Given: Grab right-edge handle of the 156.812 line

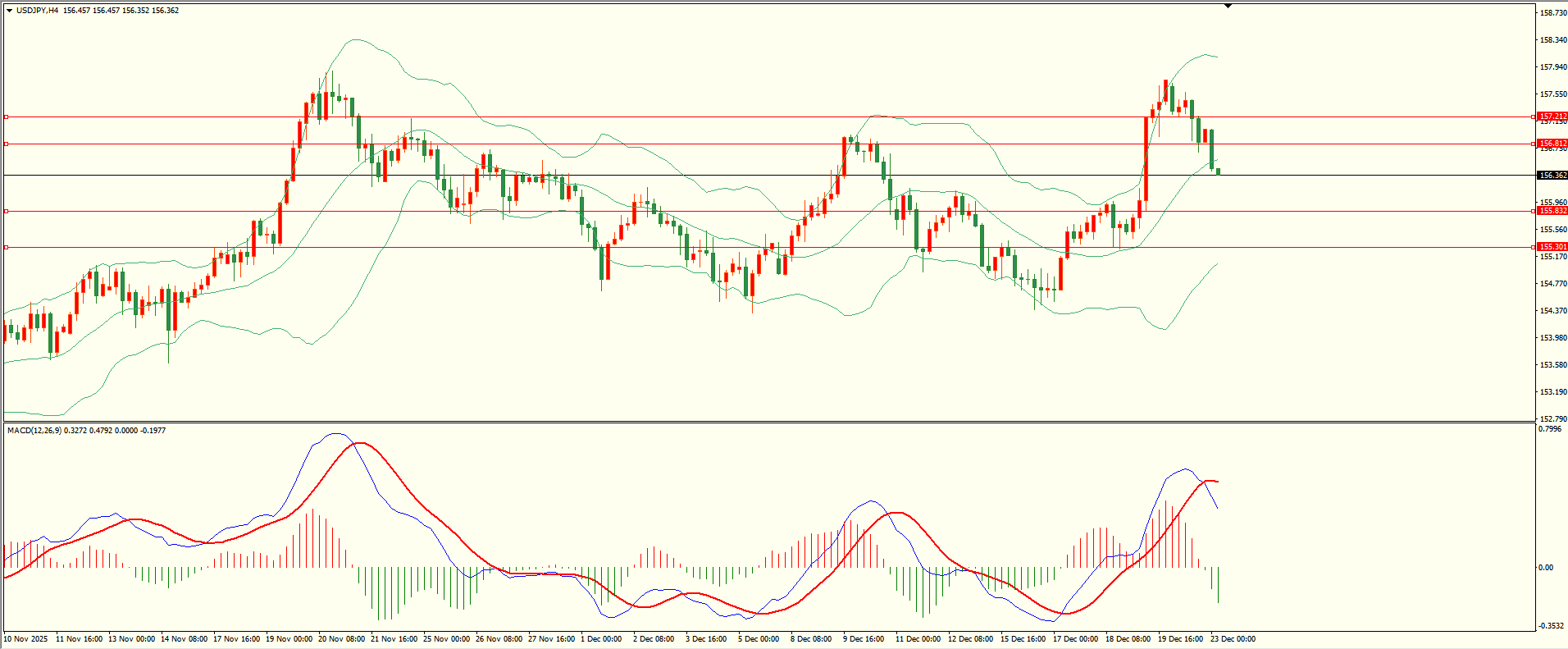Looking at the screenshot, I should click(x=1533, y=144).
